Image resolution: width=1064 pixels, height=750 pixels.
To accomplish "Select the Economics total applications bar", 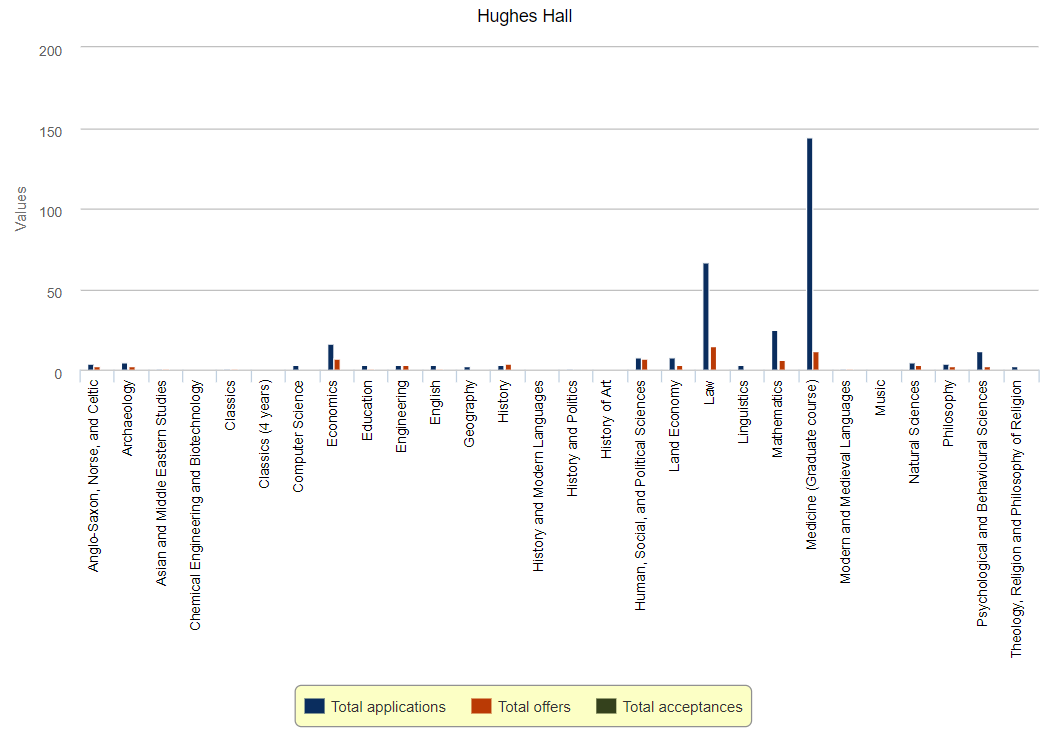I will point(330,358).
